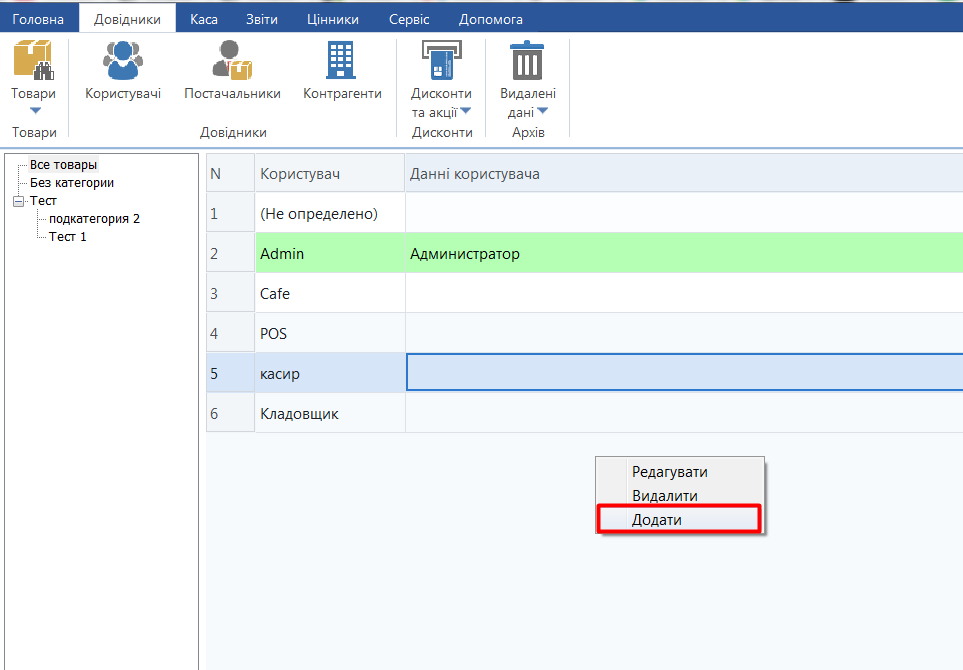Open the Контрагенти building icon

click(341, 60)
